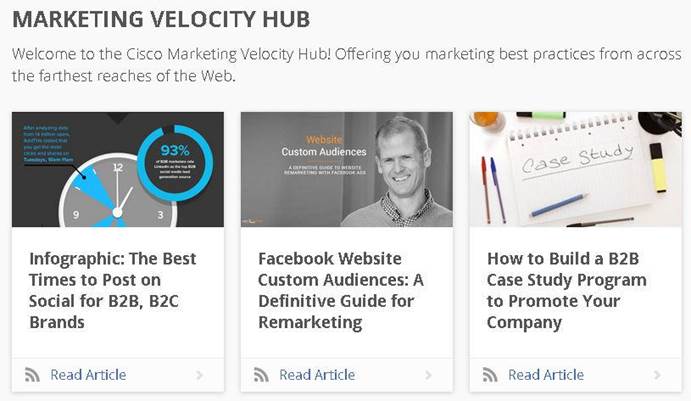
Task: Click arrow chevron on the Case Study card
Action: [658, 375]
